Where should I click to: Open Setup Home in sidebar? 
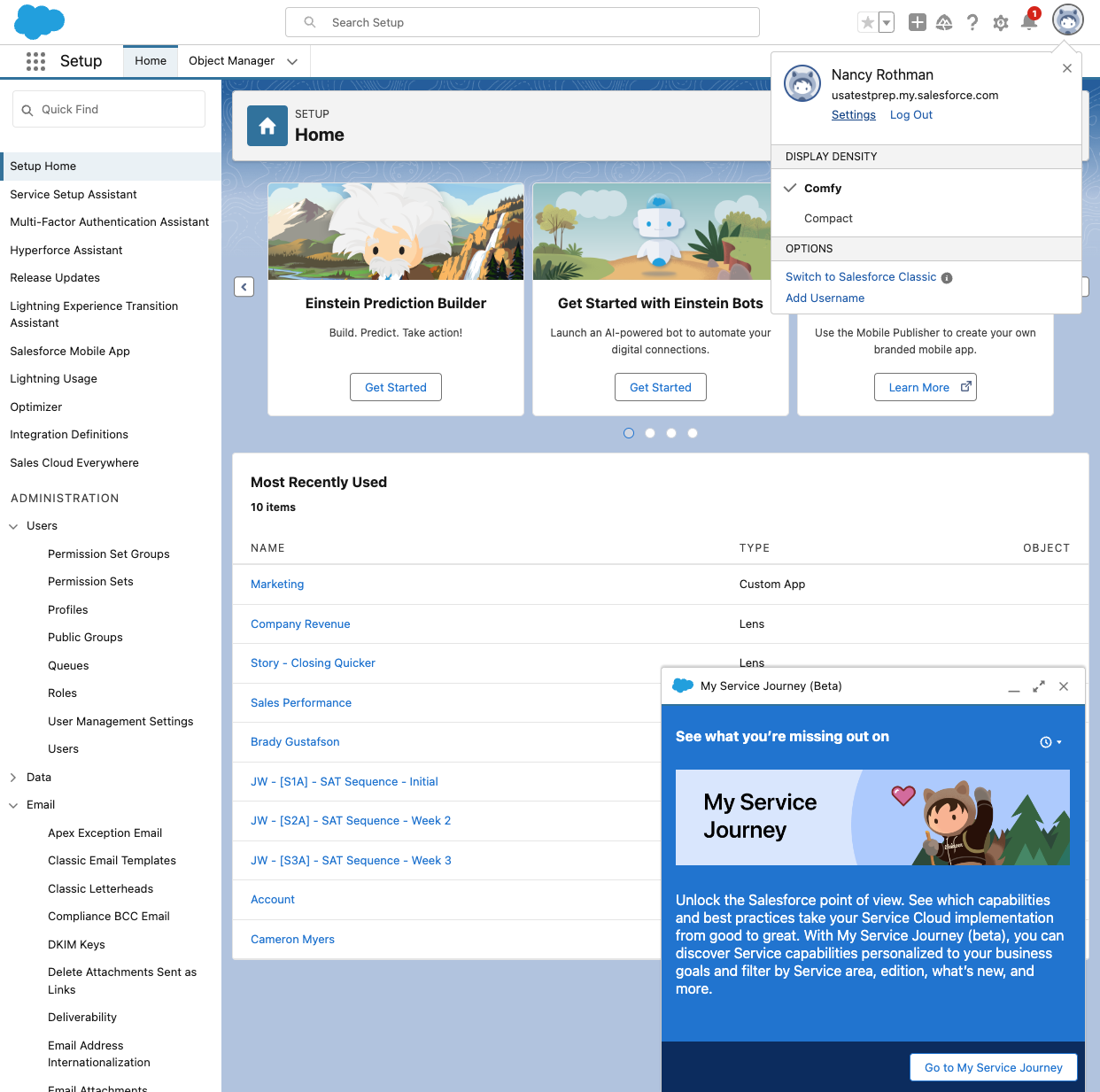111,167
